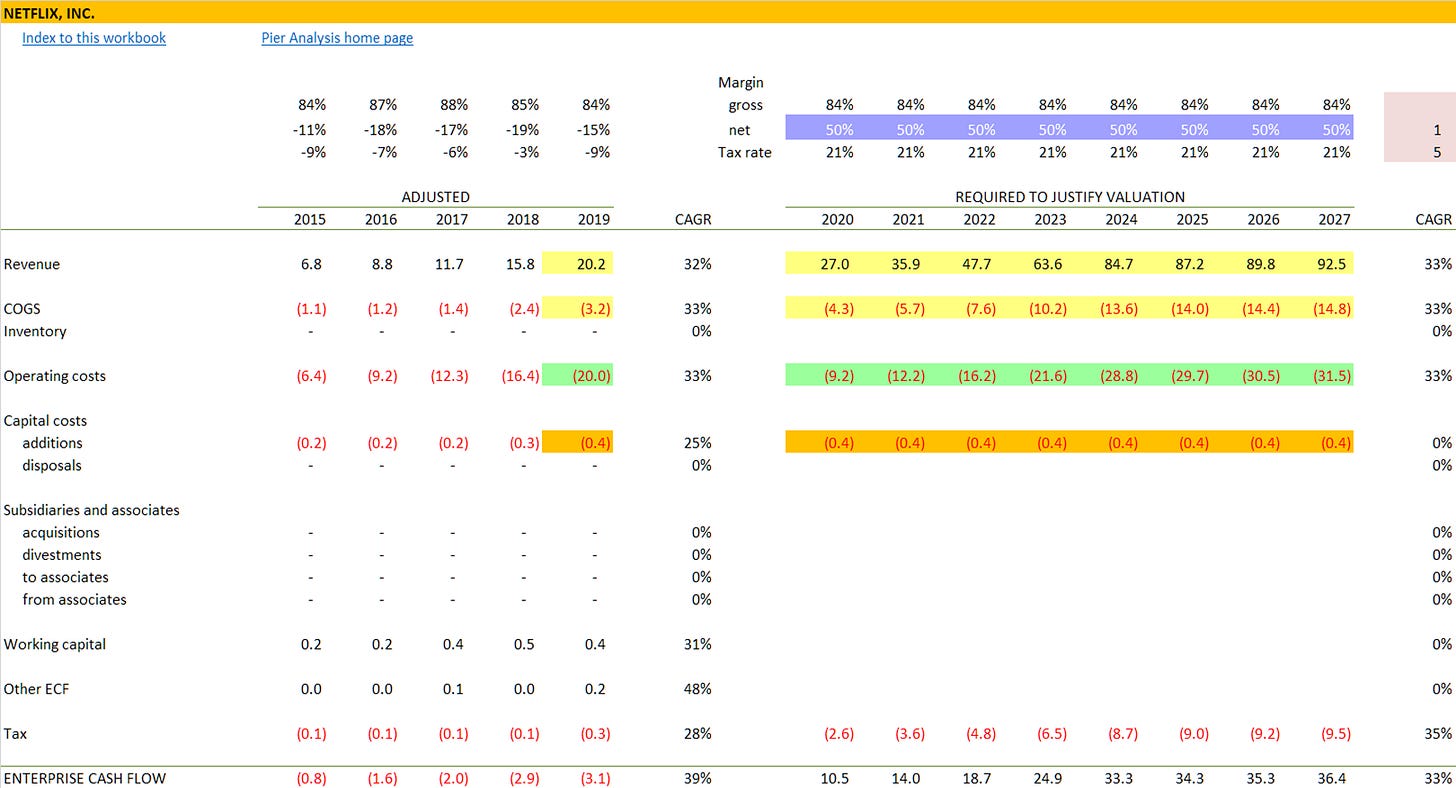Select the 2021 year column header
Viewport: 1456px width, 788px height.
coord(908,219)
